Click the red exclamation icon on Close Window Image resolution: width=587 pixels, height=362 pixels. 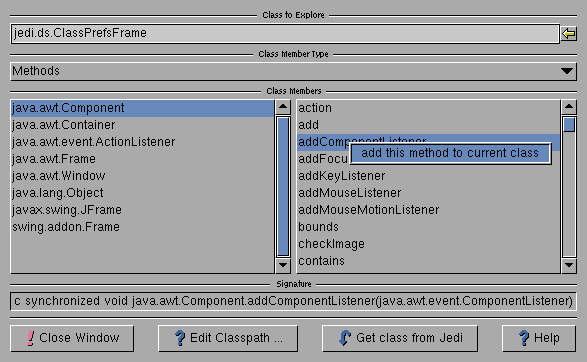[30, 338]
